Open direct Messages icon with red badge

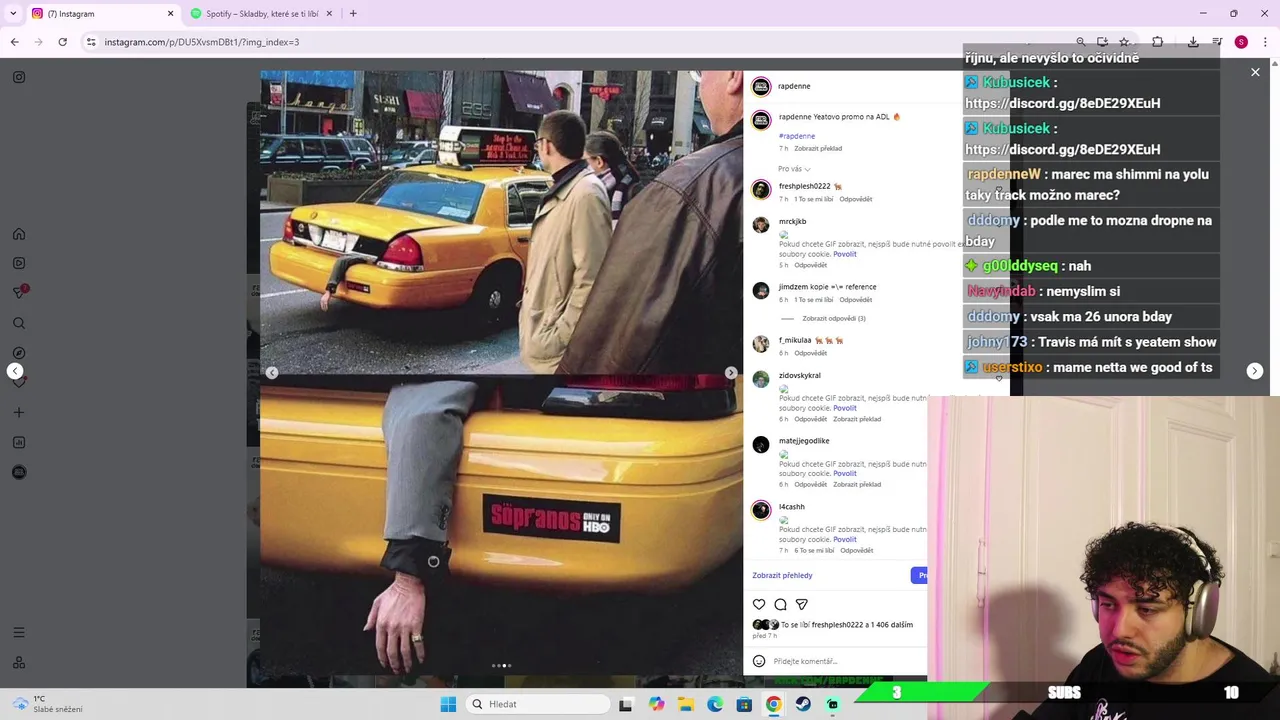point(19,292)
